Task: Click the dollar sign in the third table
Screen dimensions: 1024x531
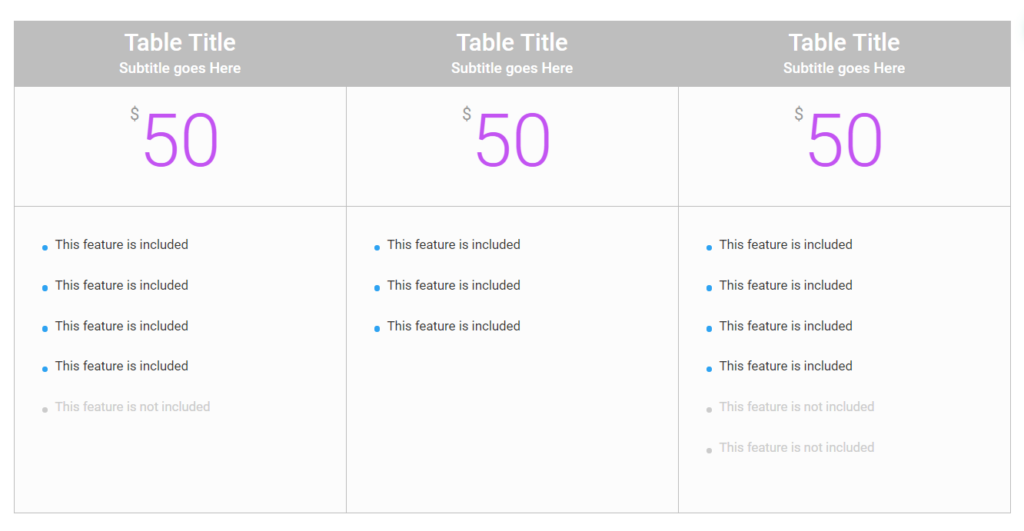Action: point(798,114)
